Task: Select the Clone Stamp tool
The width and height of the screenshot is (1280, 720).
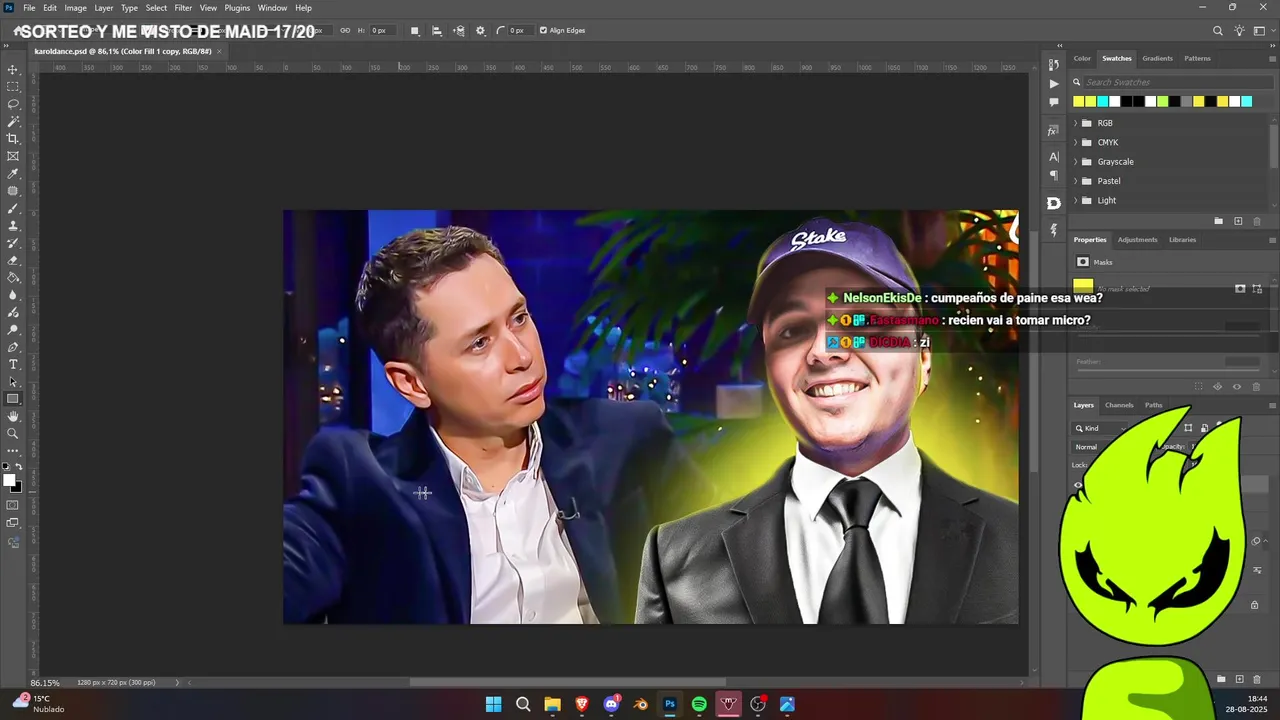Action: (x=13, y=226)
